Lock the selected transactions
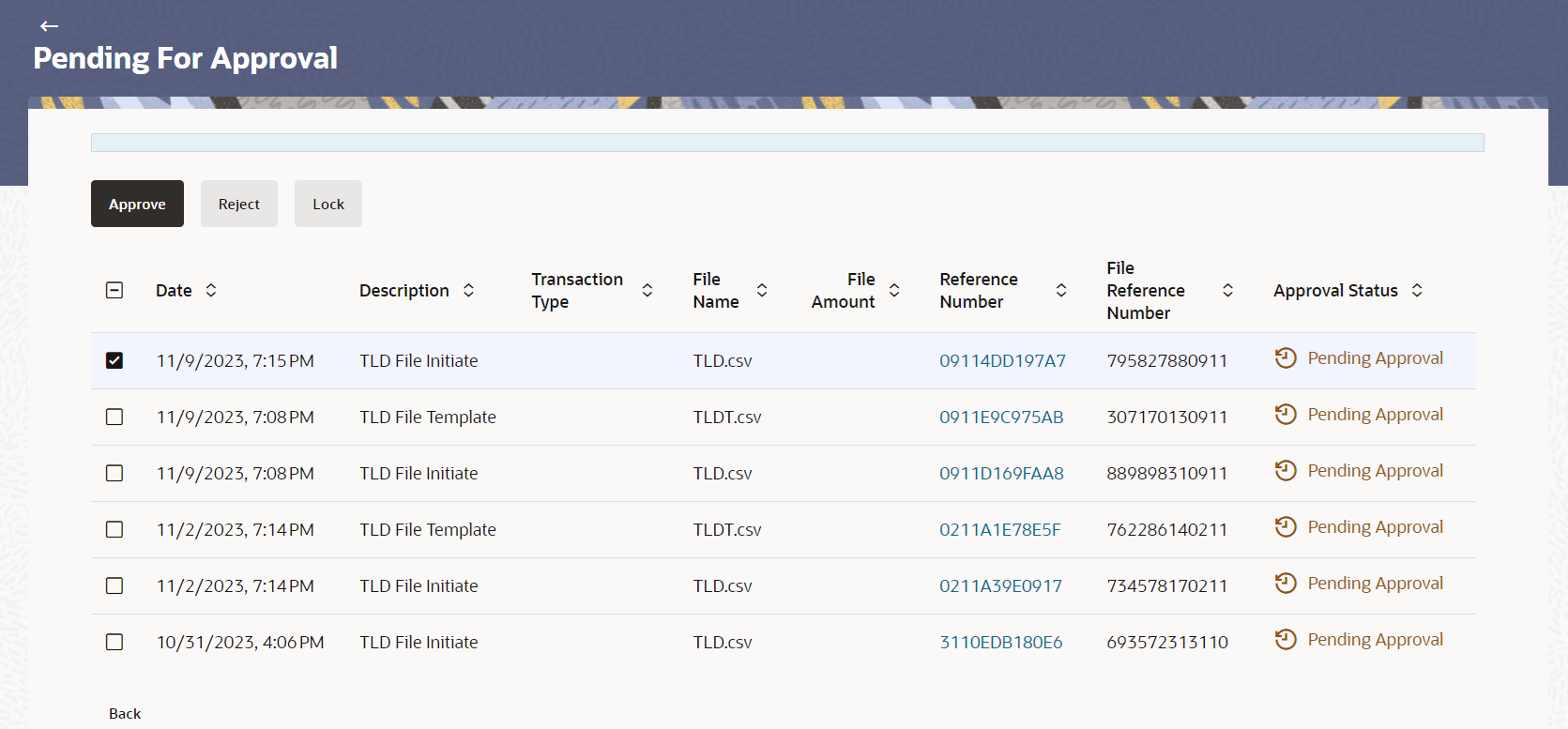The width and height of the screenshot is (1568, 729). (328, 204)
